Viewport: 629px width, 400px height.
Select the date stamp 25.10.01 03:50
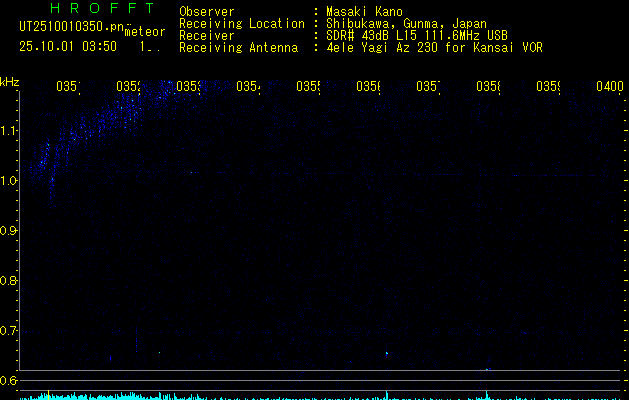(x=68, y=47)
